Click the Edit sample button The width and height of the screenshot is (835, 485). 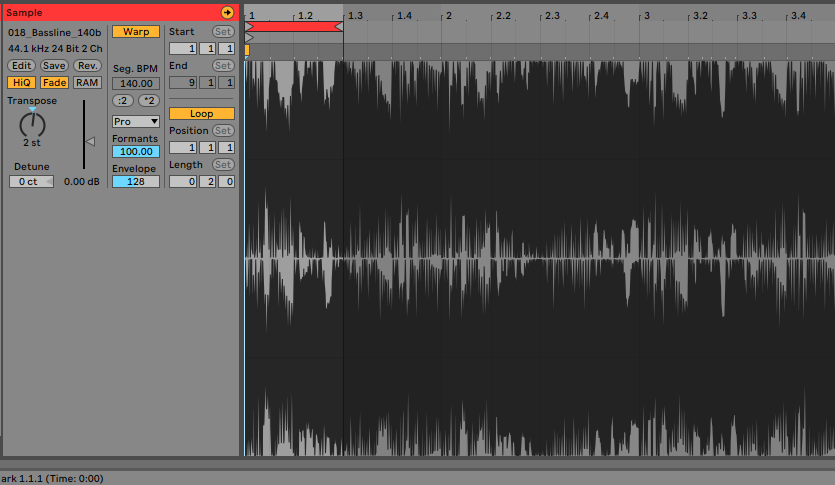(x=22, y=65)
